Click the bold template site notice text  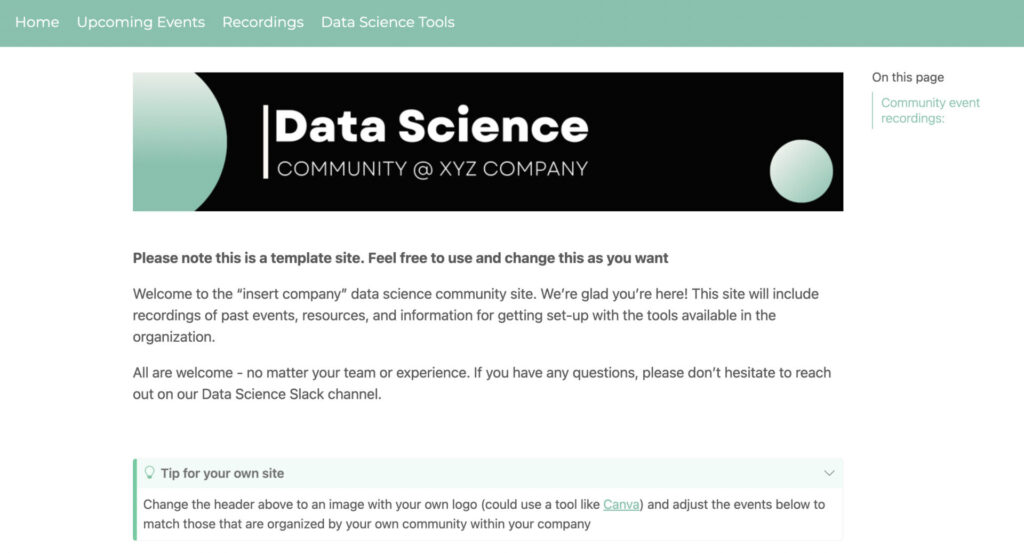[x=400, y=258]
